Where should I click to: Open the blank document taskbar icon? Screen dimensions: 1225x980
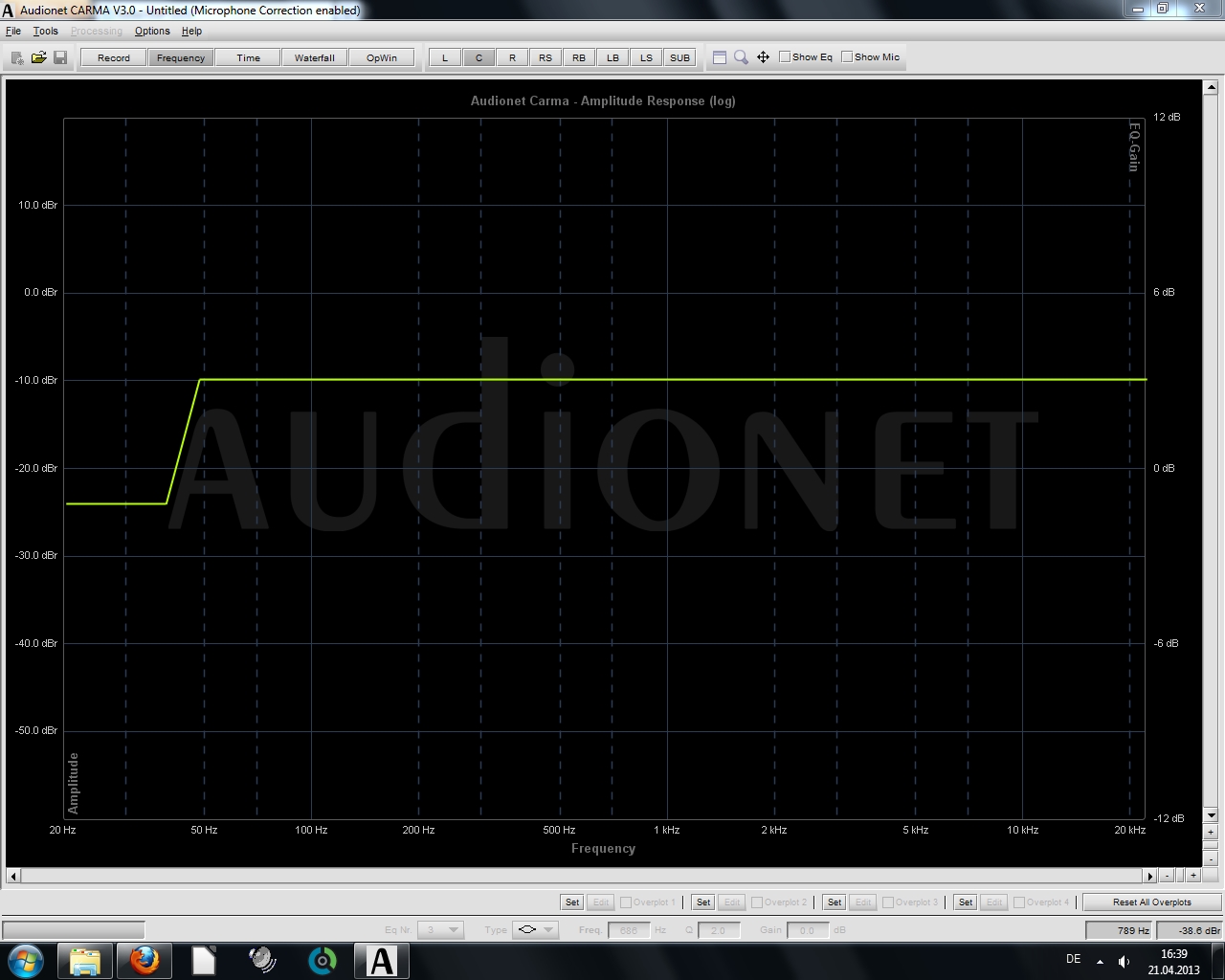[x=204, y=961]
